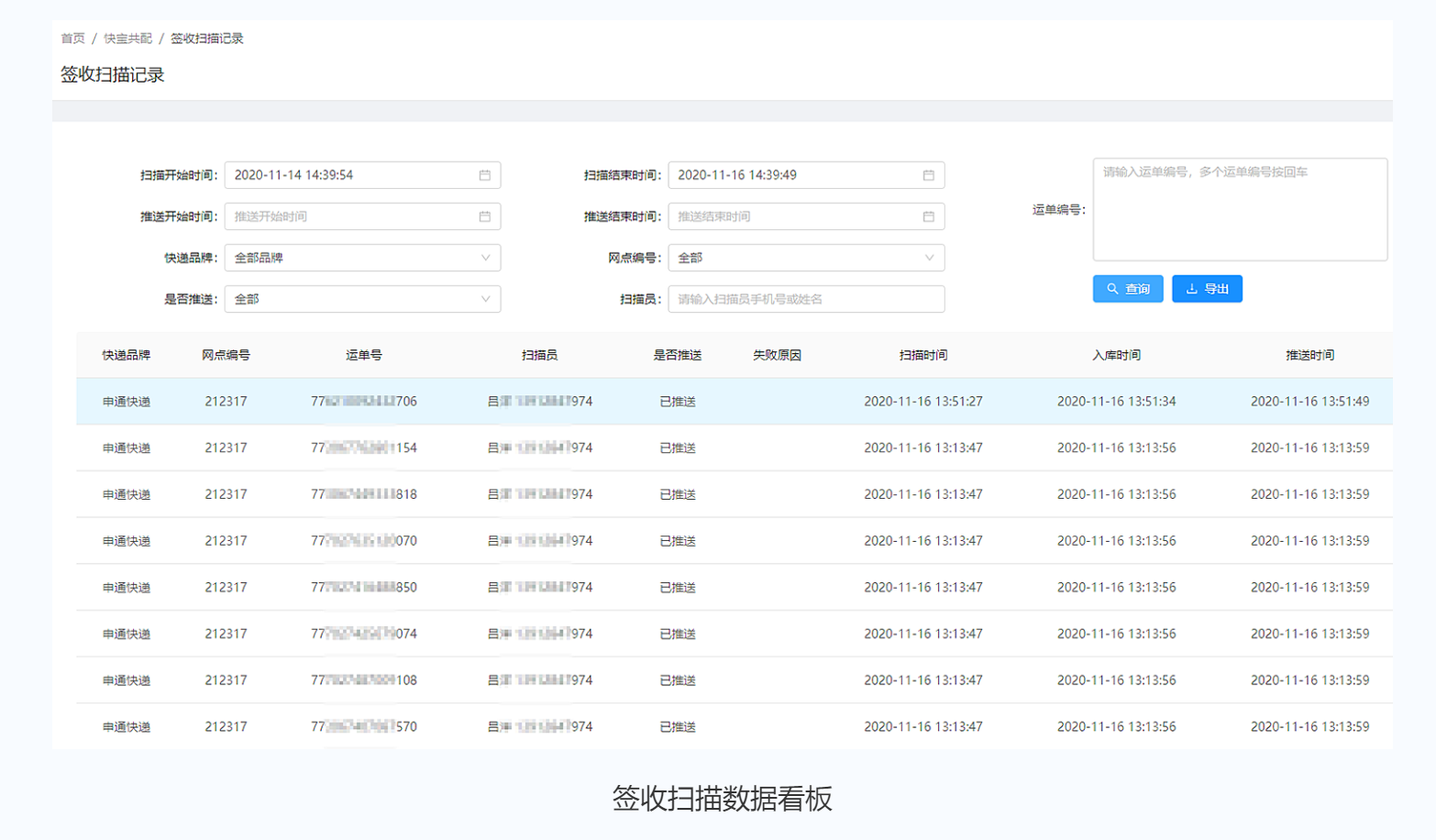Click the 快递品牌 column header
This screenshot has width=1436, height=840.
tap(126, 355)
